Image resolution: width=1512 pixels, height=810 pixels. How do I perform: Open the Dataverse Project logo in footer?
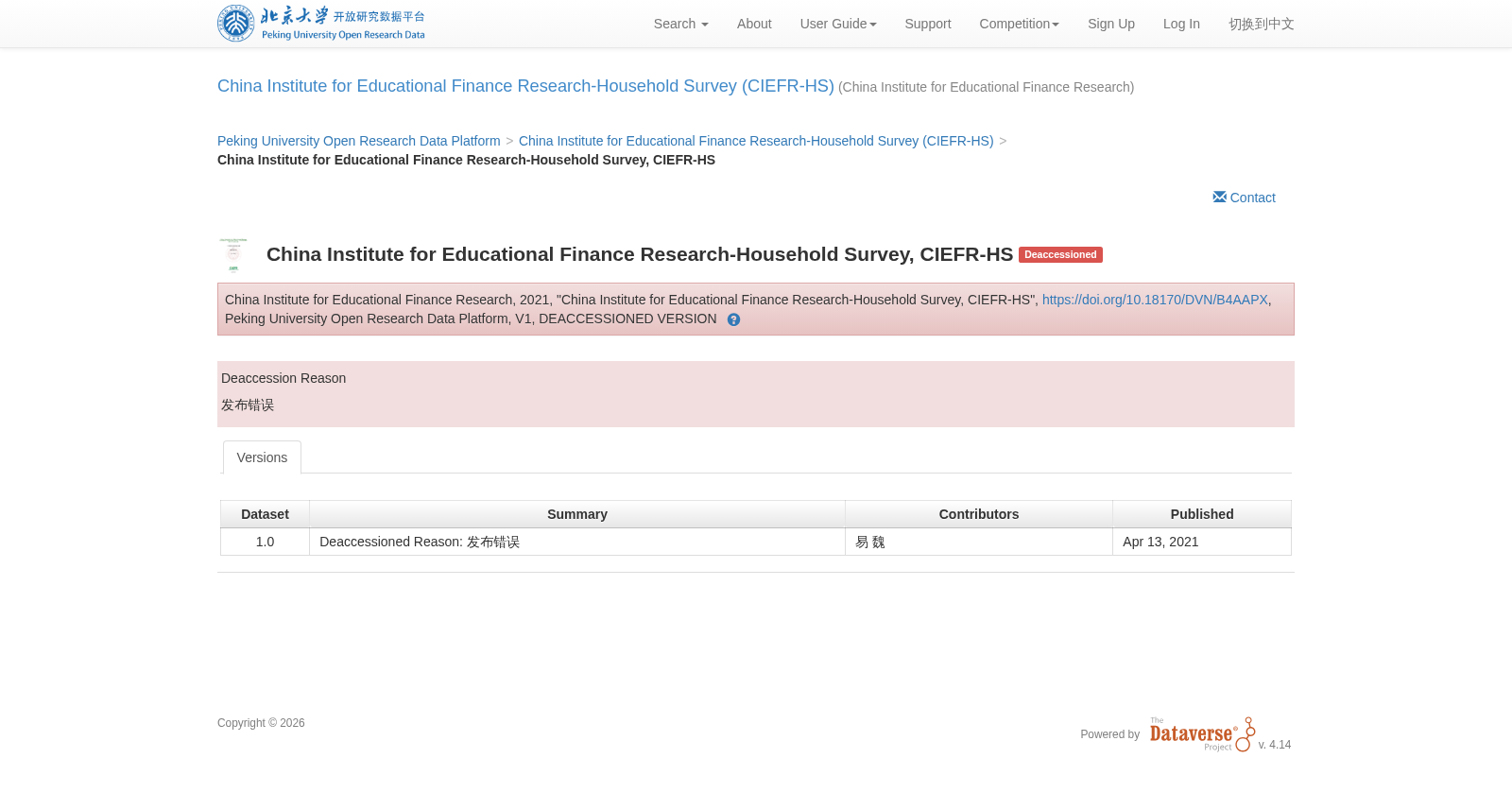1202,734
